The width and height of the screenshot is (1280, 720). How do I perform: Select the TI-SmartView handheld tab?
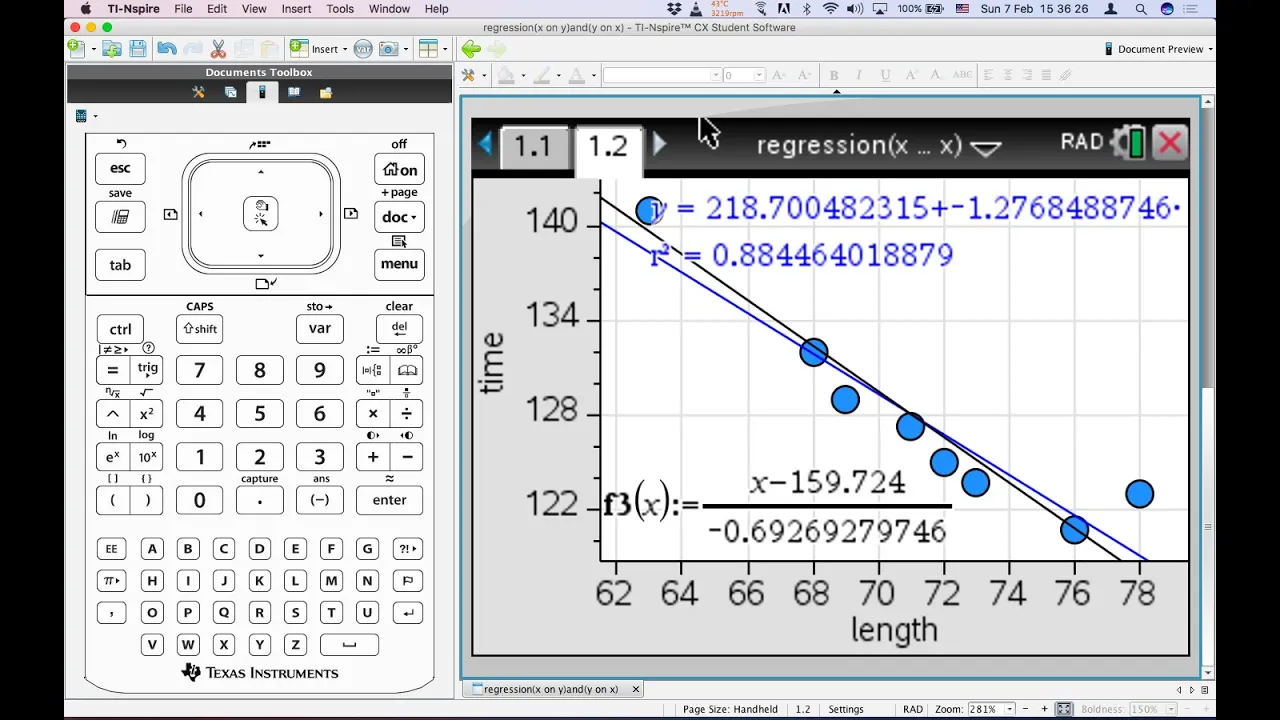tap(262, 92)
